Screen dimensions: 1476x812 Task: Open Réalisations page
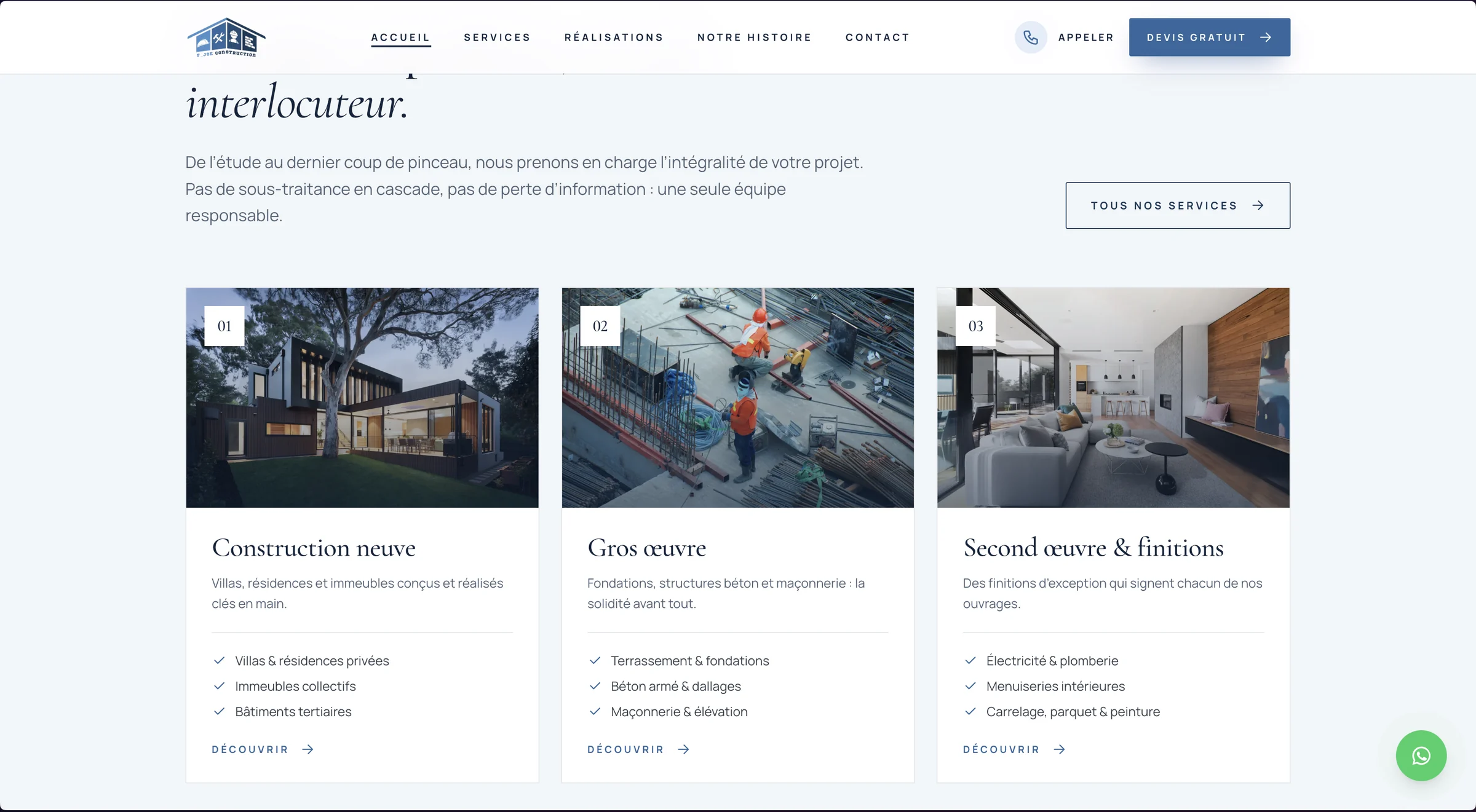tap(614, 37)
